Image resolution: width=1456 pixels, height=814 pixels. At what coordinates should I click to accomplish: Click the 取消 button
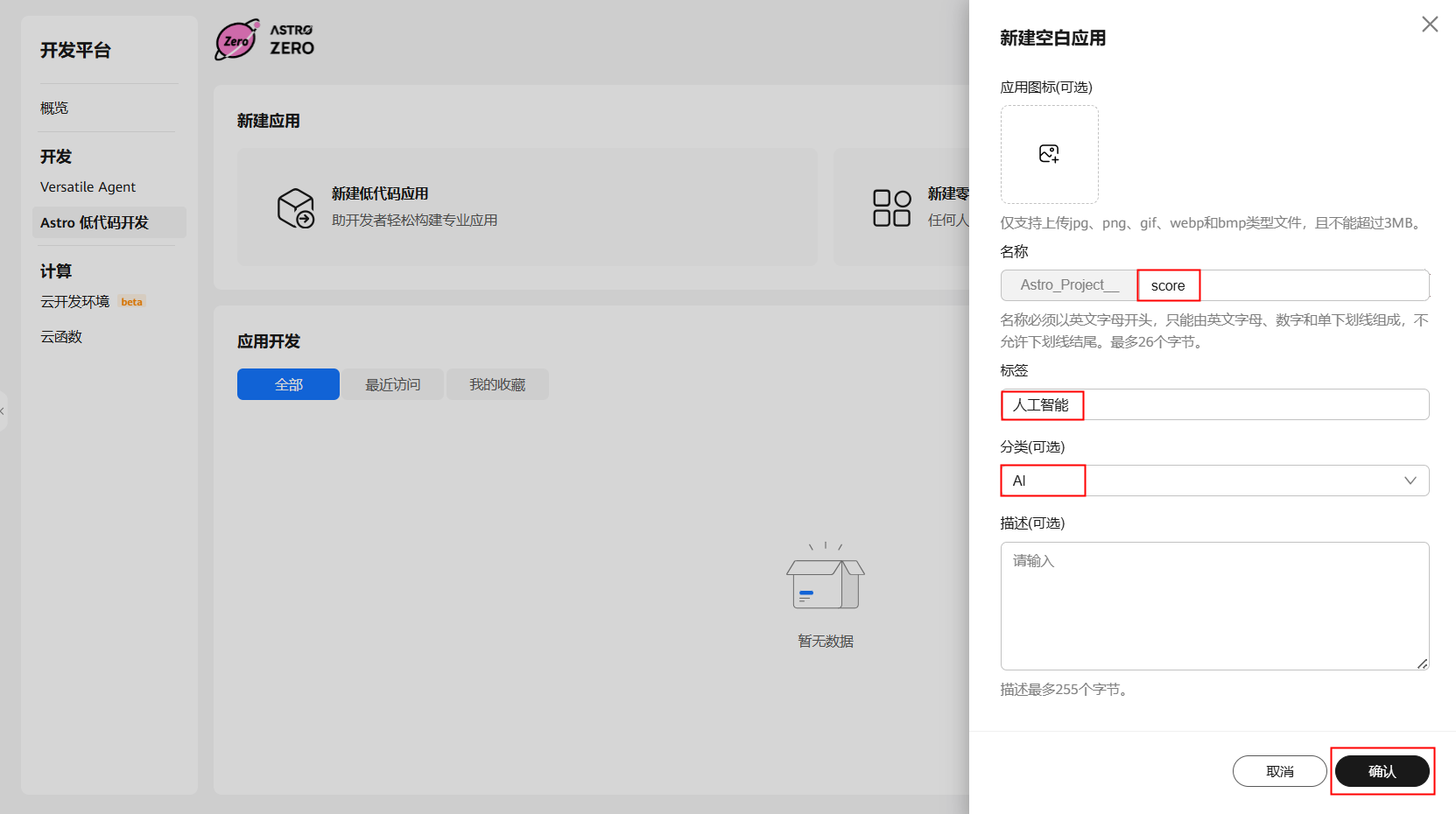click(x=1279, y=771)
